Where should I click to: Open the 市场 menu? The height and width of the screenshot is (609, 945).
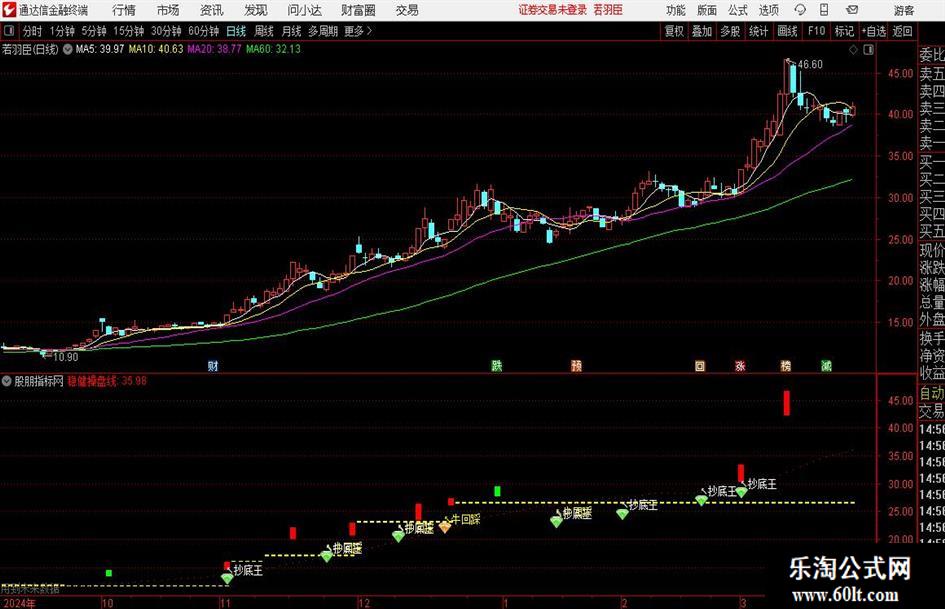click(x=168, y=10)
